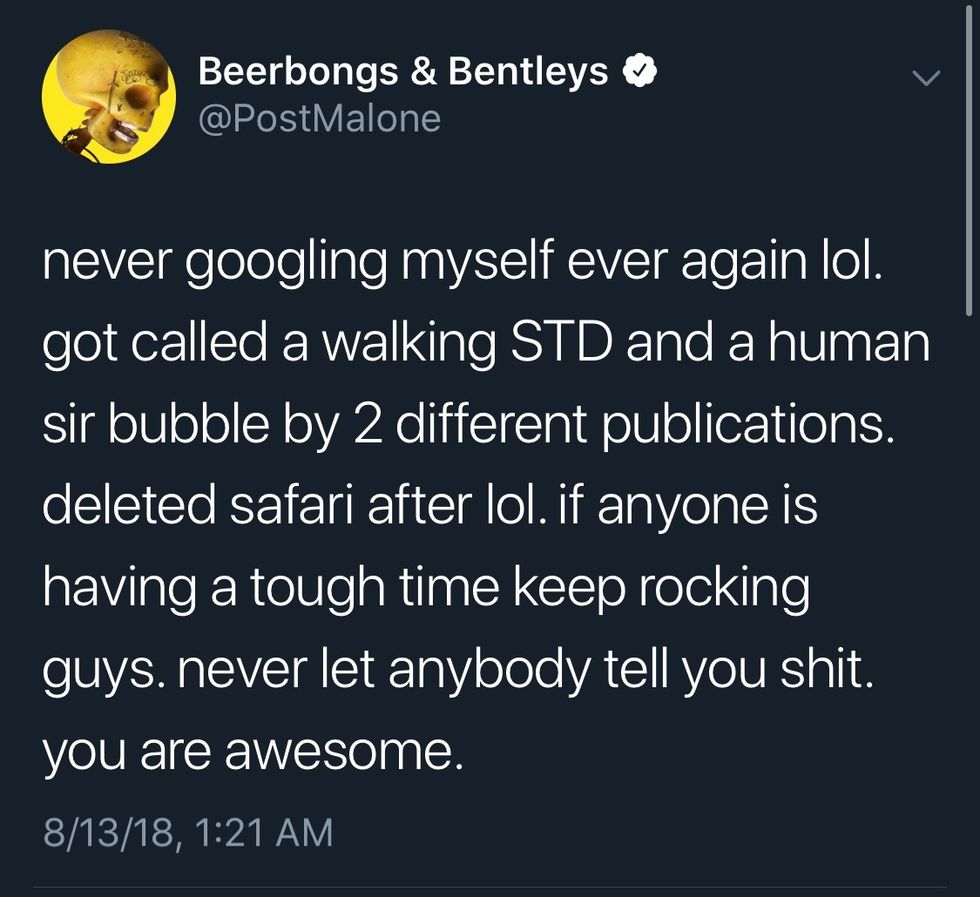
Task: Tap the line starting "deleted safari after"
Action: point(430,506)
